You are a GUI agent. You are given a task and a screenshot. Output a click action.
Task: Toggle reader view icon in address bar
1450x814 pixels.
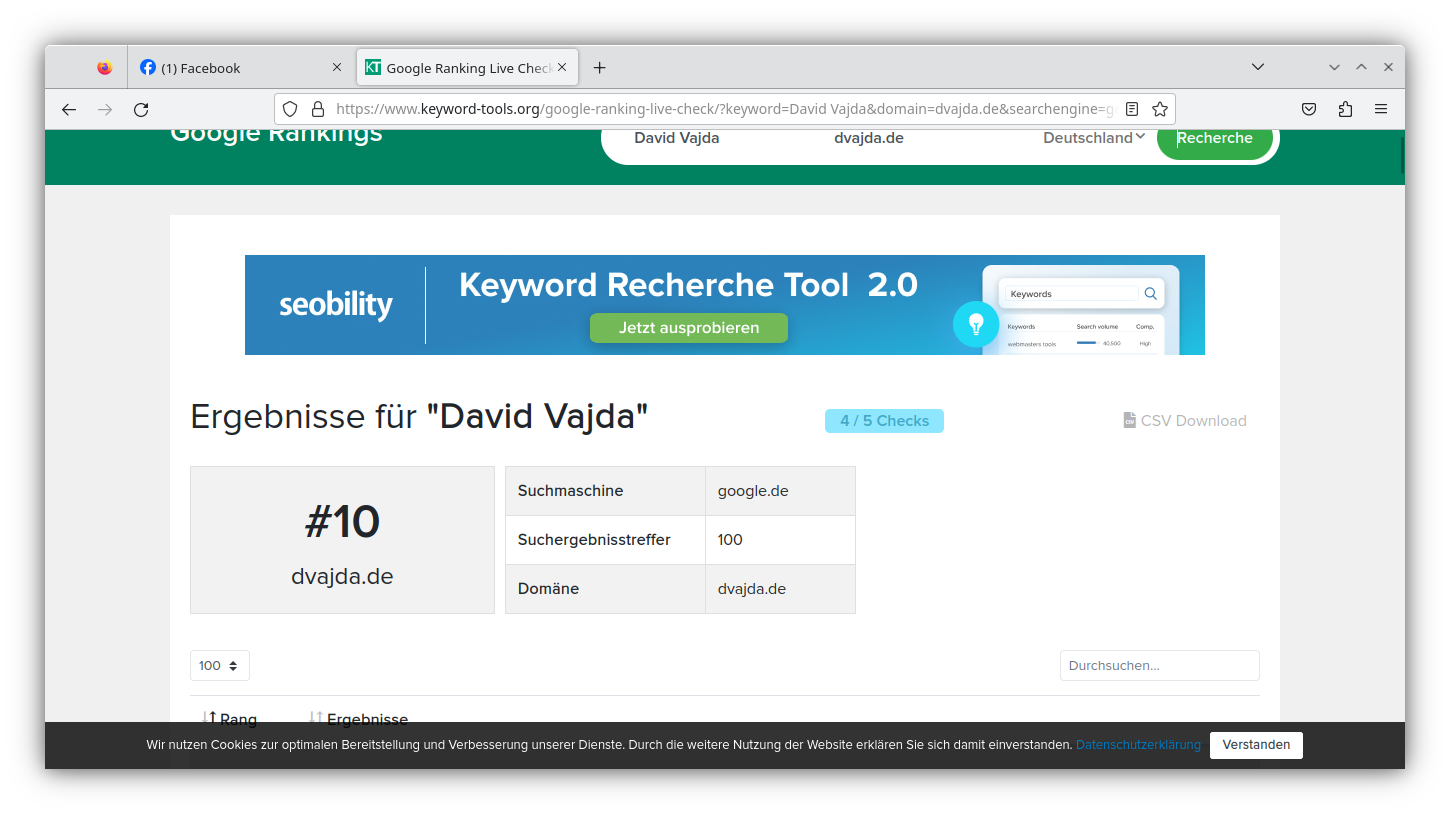(1132, 109)
